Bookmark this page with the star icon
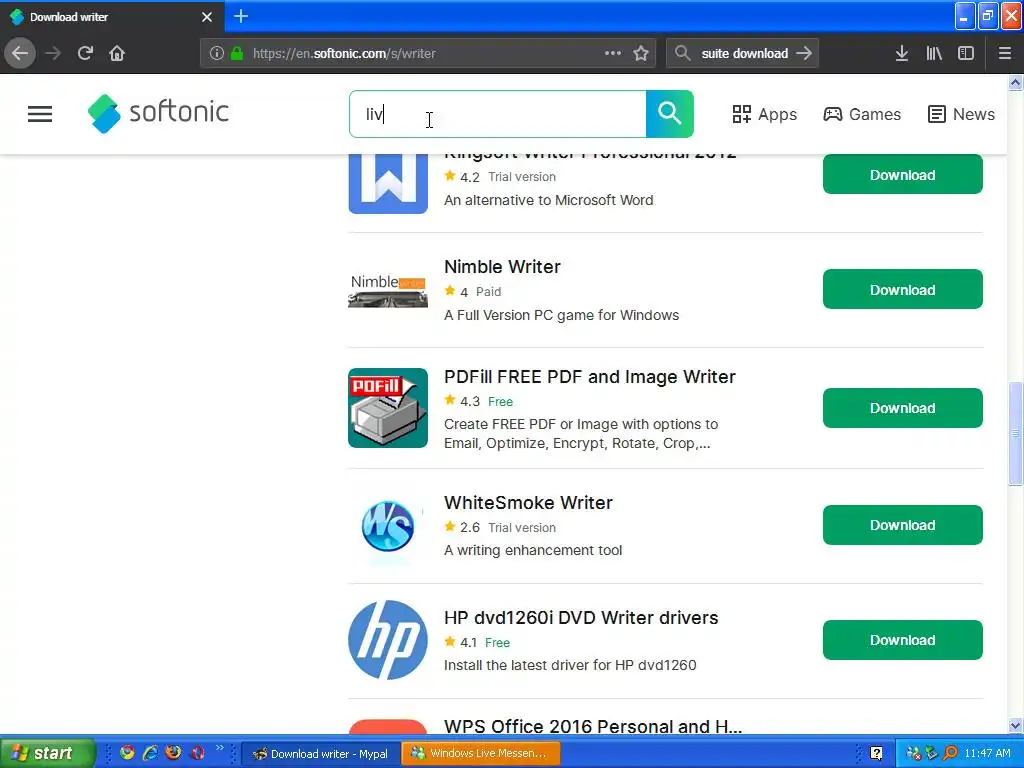This screenshot has height=768, width=1024. click(641, 54)
